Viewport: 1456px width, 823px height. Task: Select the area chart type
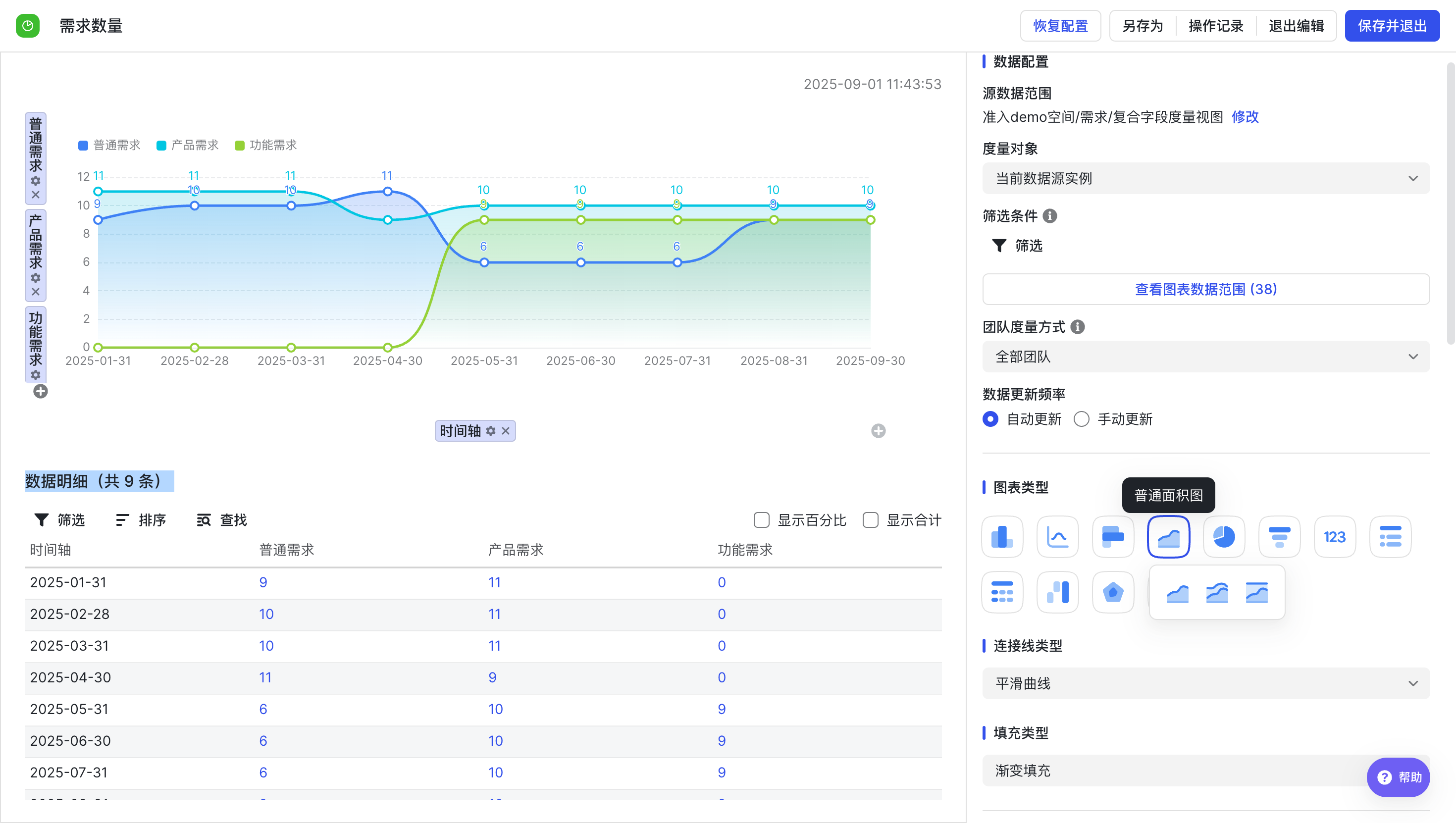[1168, 536]
